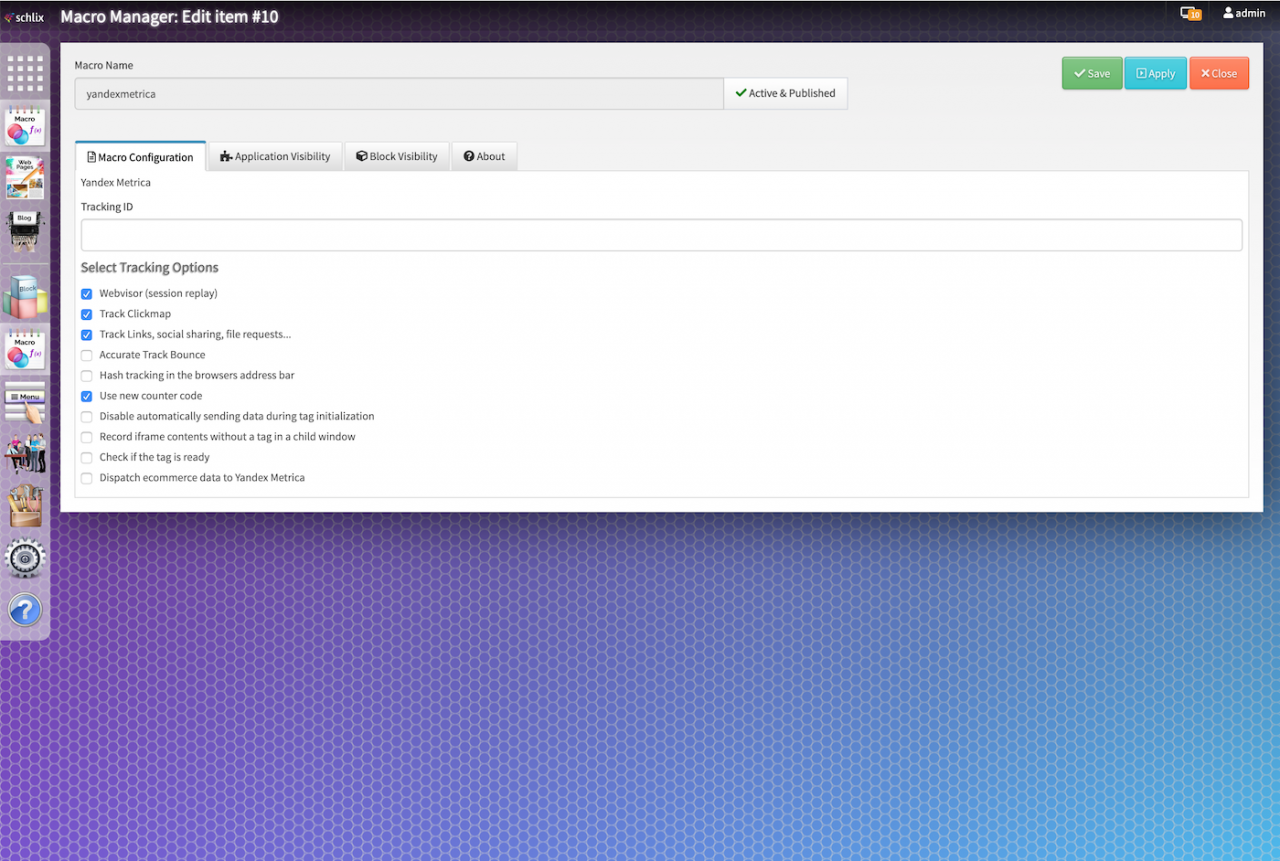
Task: Enable Dispatch ecommerce data to Yandex Metrica
Action: pos(87,478)
